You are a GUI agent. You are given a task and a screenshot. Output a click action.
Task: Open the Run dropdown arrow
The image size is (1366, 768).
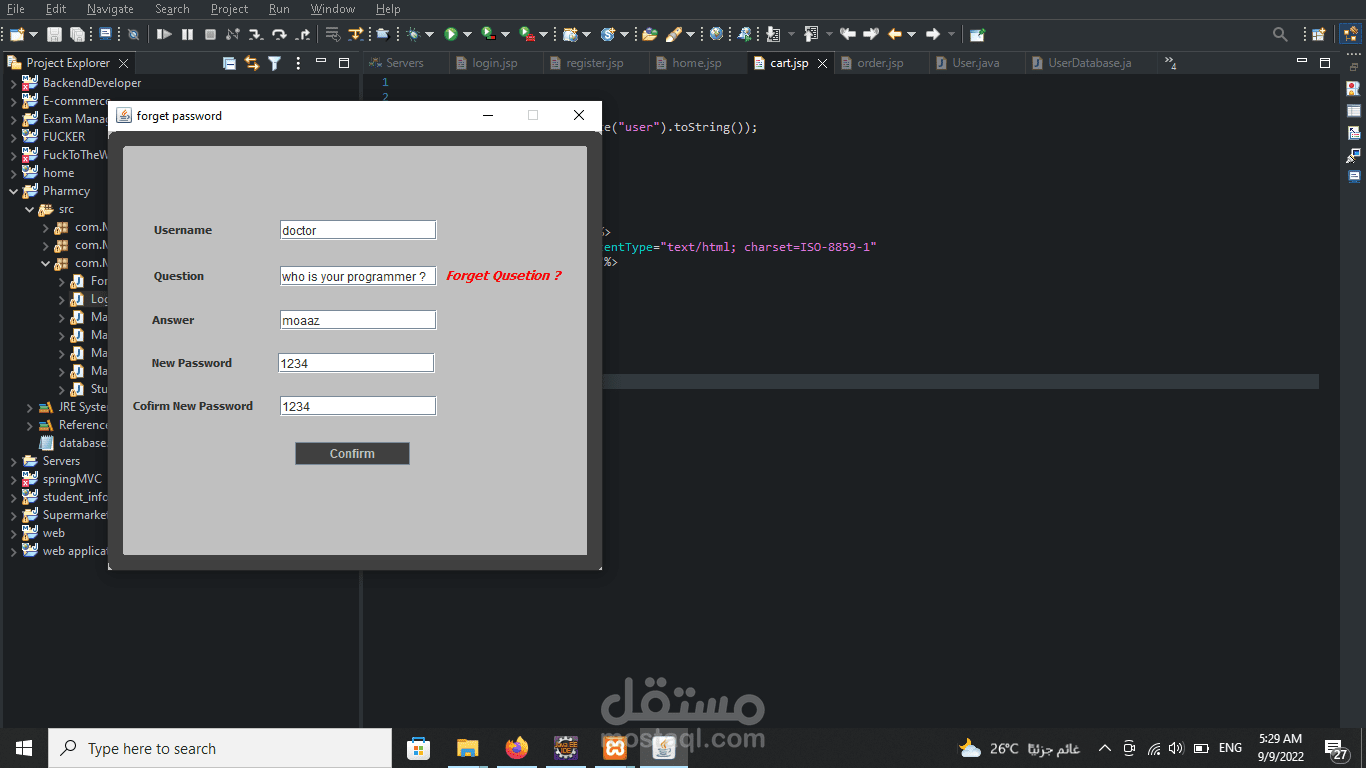(x=466, y=35)
